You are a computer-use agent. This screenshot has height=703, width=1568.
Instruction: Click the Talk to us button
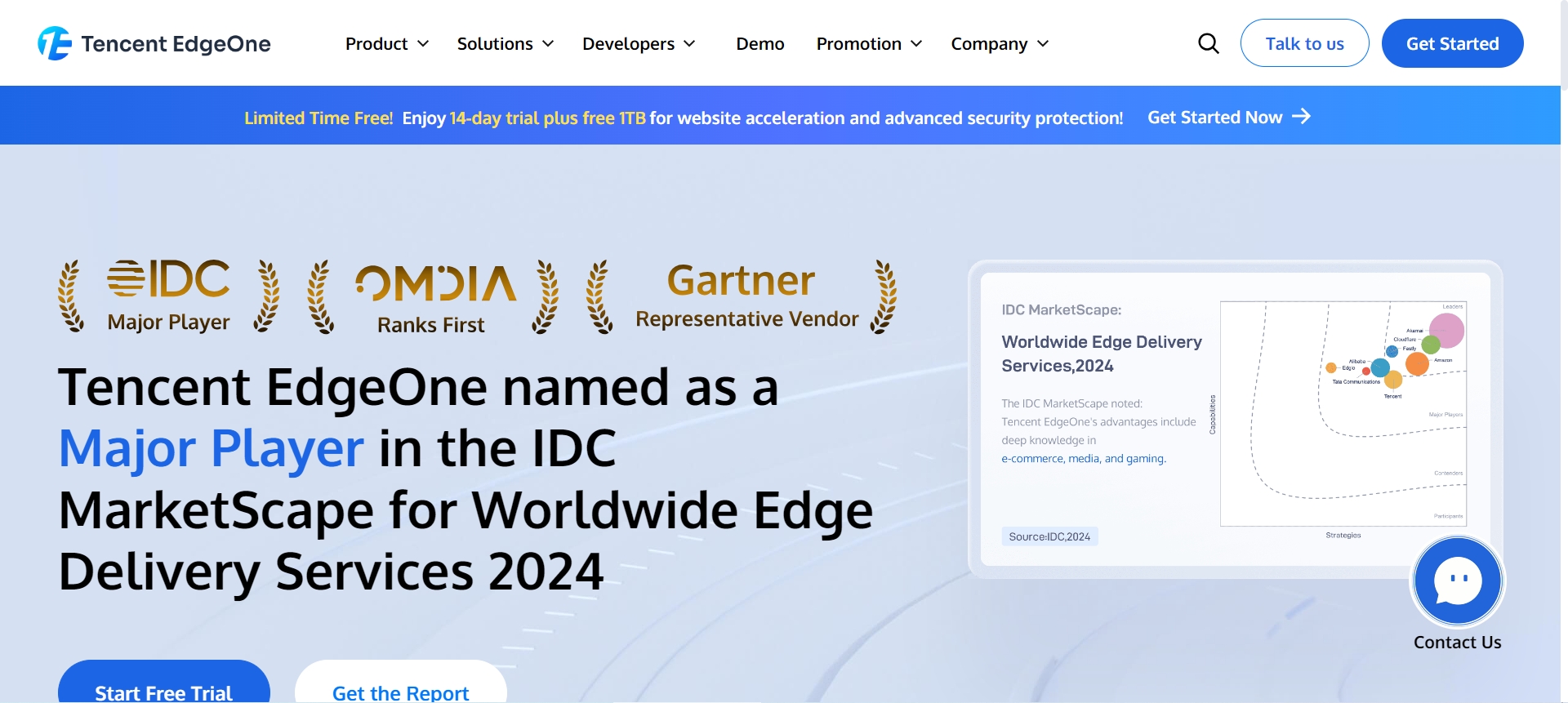click(1304, 43)
